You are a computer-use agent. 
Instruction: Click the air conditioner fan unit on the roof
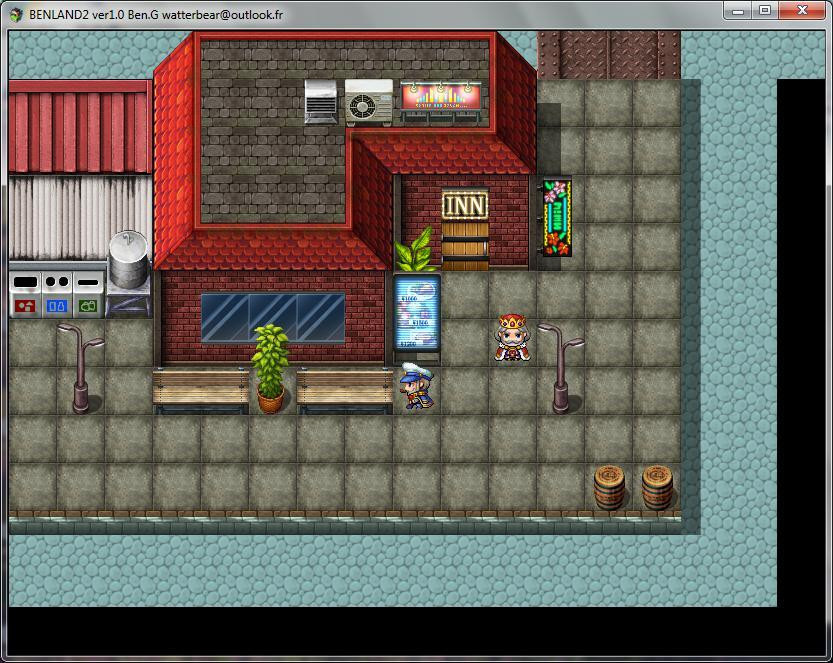(369, 103)
